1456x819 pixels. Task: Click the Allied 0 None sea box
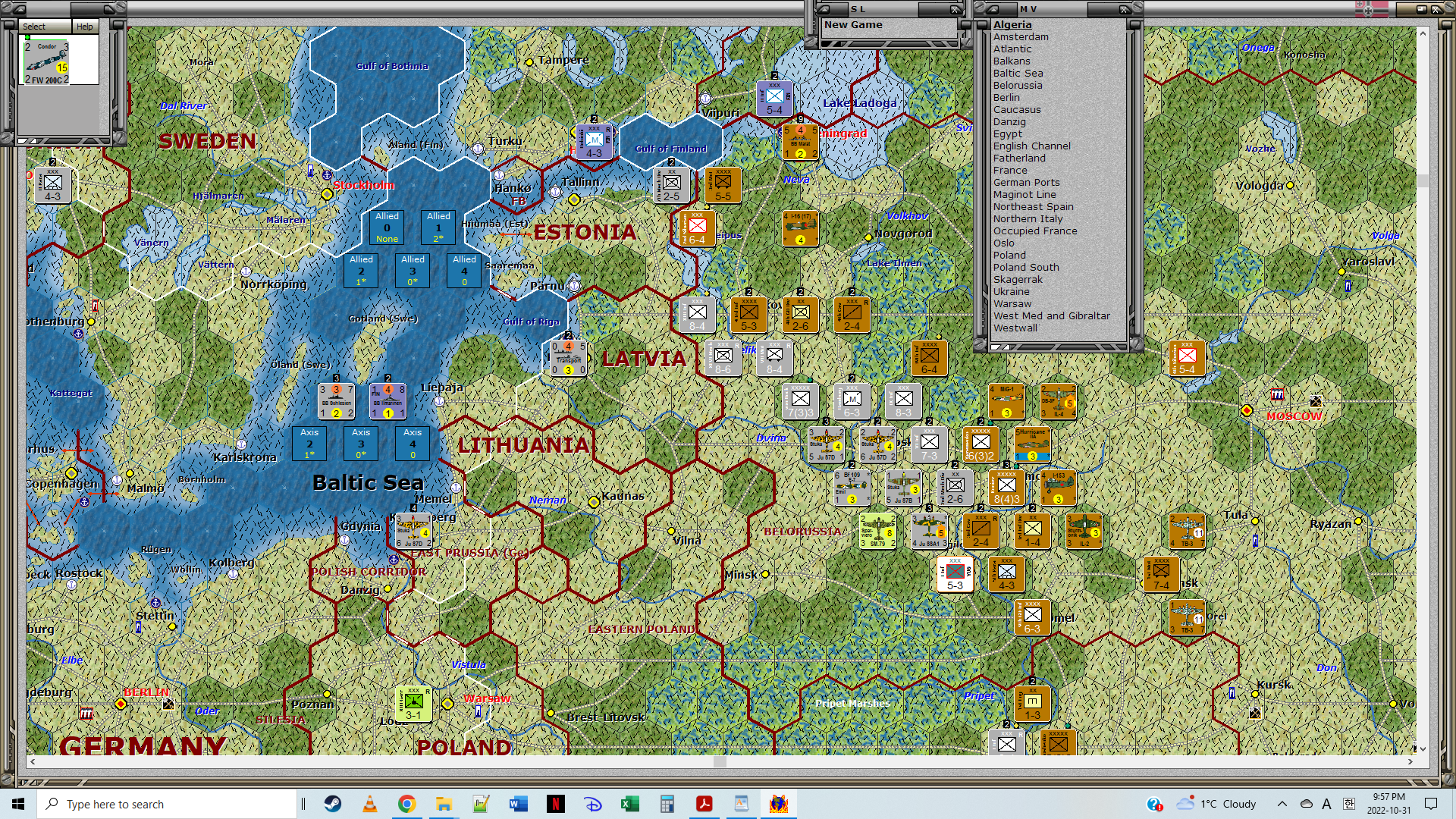[387, 227]
